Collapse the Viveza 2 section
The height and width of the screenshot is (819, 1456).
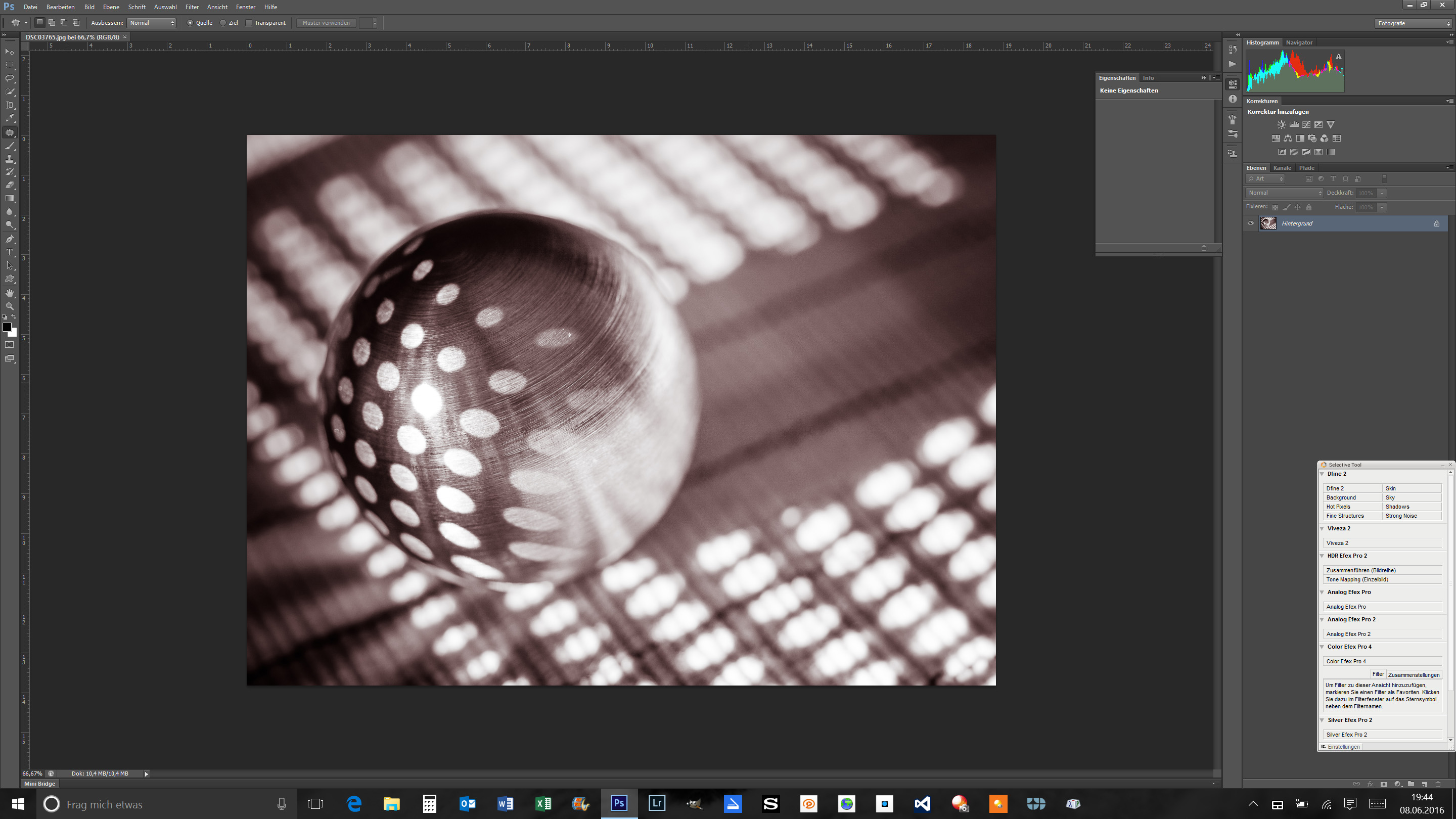pyautogui.click(x=1323, y=528)
